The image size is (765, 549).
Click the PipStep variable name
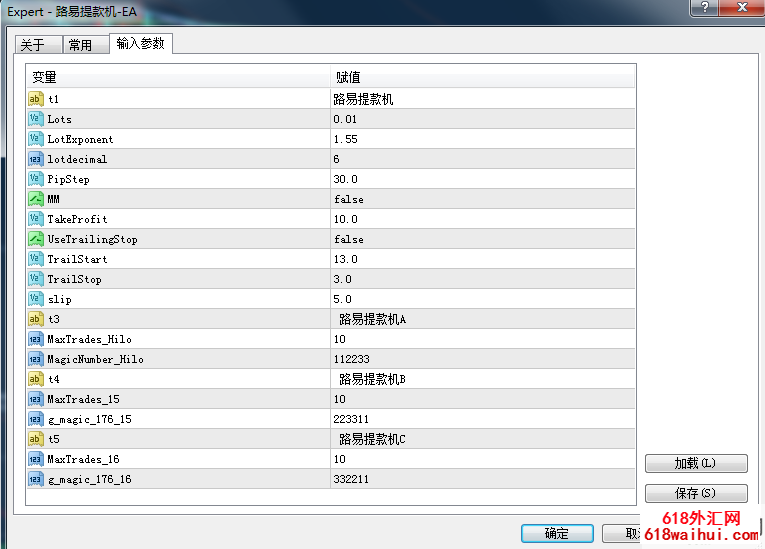[x=68, y=180]
